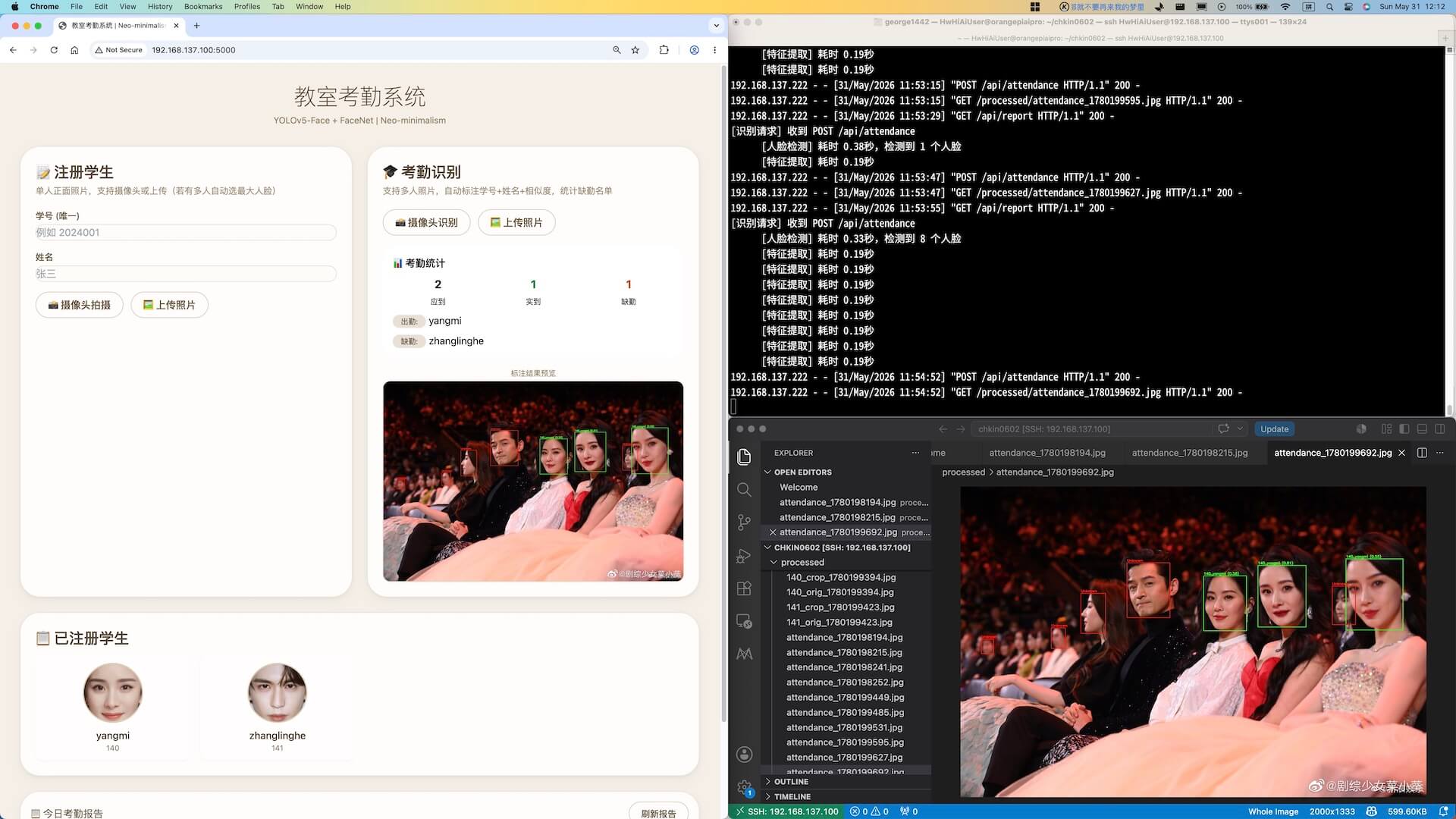The width and height of the screenshot is (1456, 819).
Task: Toggle VS Code secondary sidebar
Action: point(1440,429)
